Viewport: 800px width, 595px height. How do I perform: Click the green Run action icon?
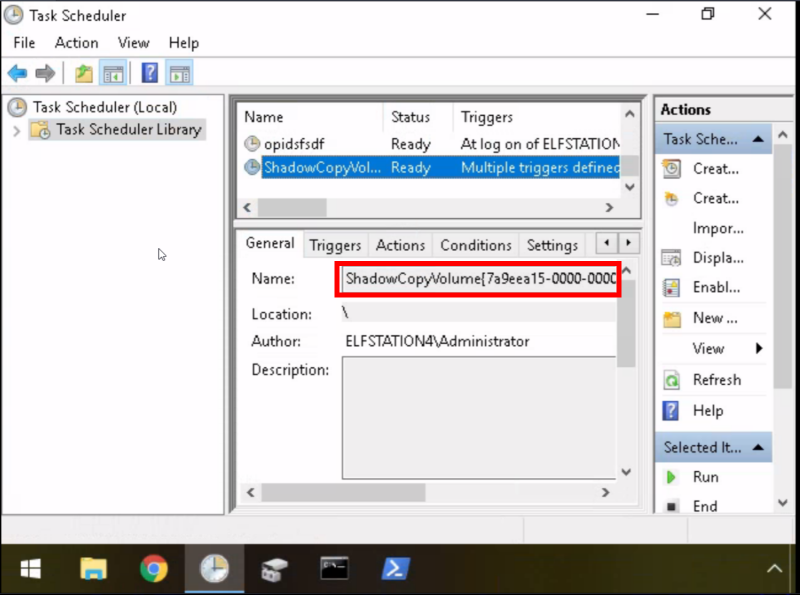click(x=672, y=478)
